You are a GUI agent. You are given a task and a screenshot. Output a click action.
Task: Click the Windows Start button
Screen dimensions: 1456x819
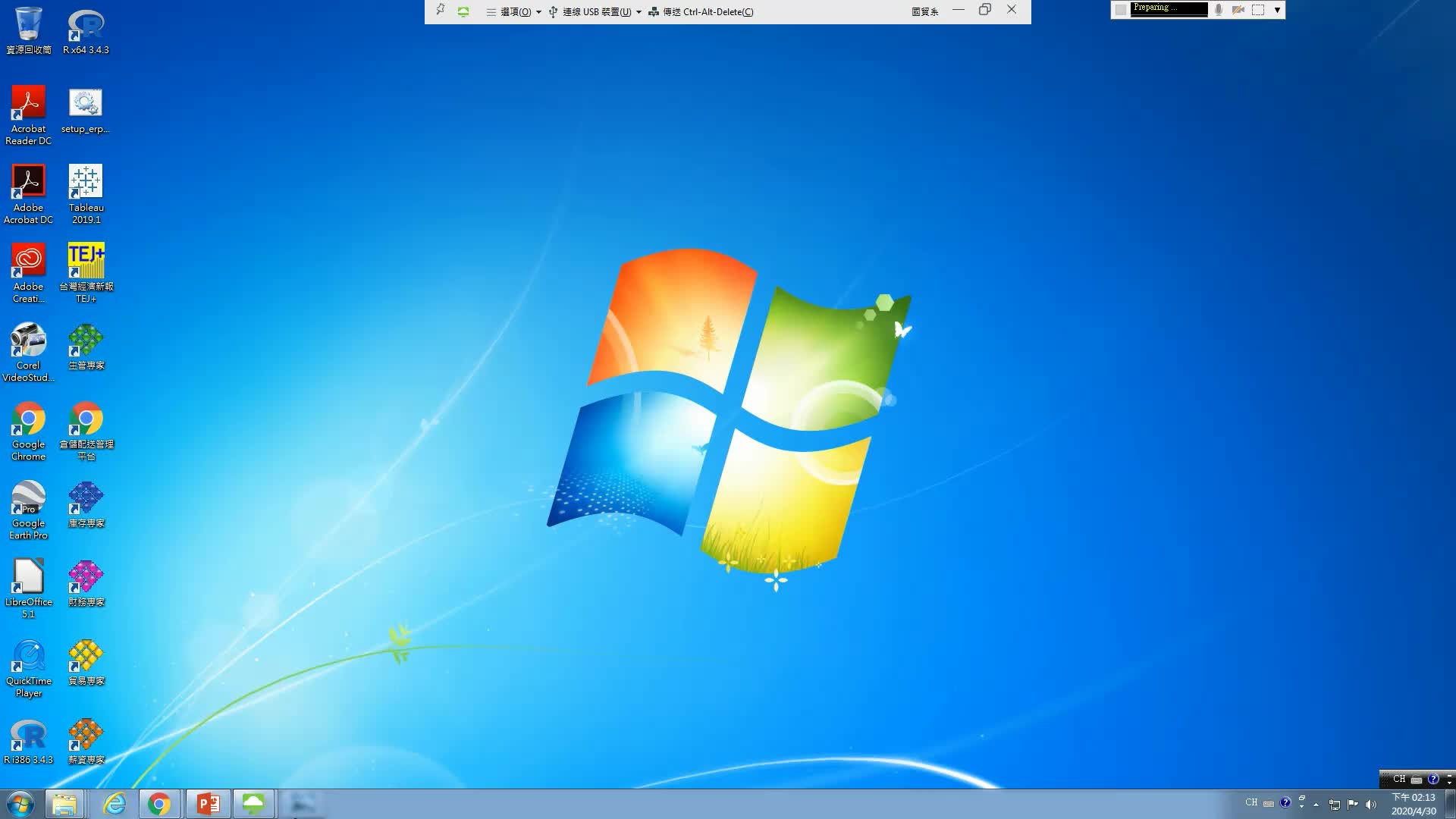[x=20, y=804]
